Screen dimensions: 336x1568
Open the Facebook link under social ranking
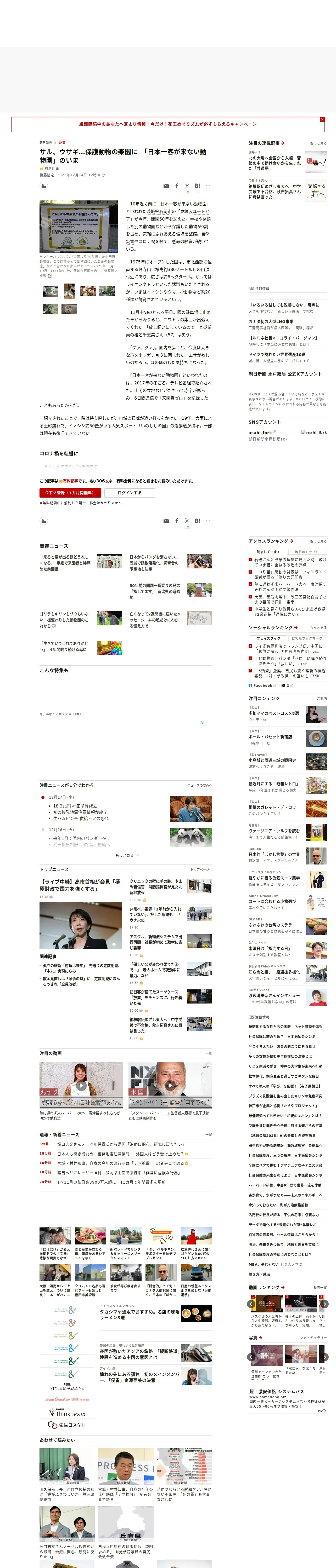point(262,685)
